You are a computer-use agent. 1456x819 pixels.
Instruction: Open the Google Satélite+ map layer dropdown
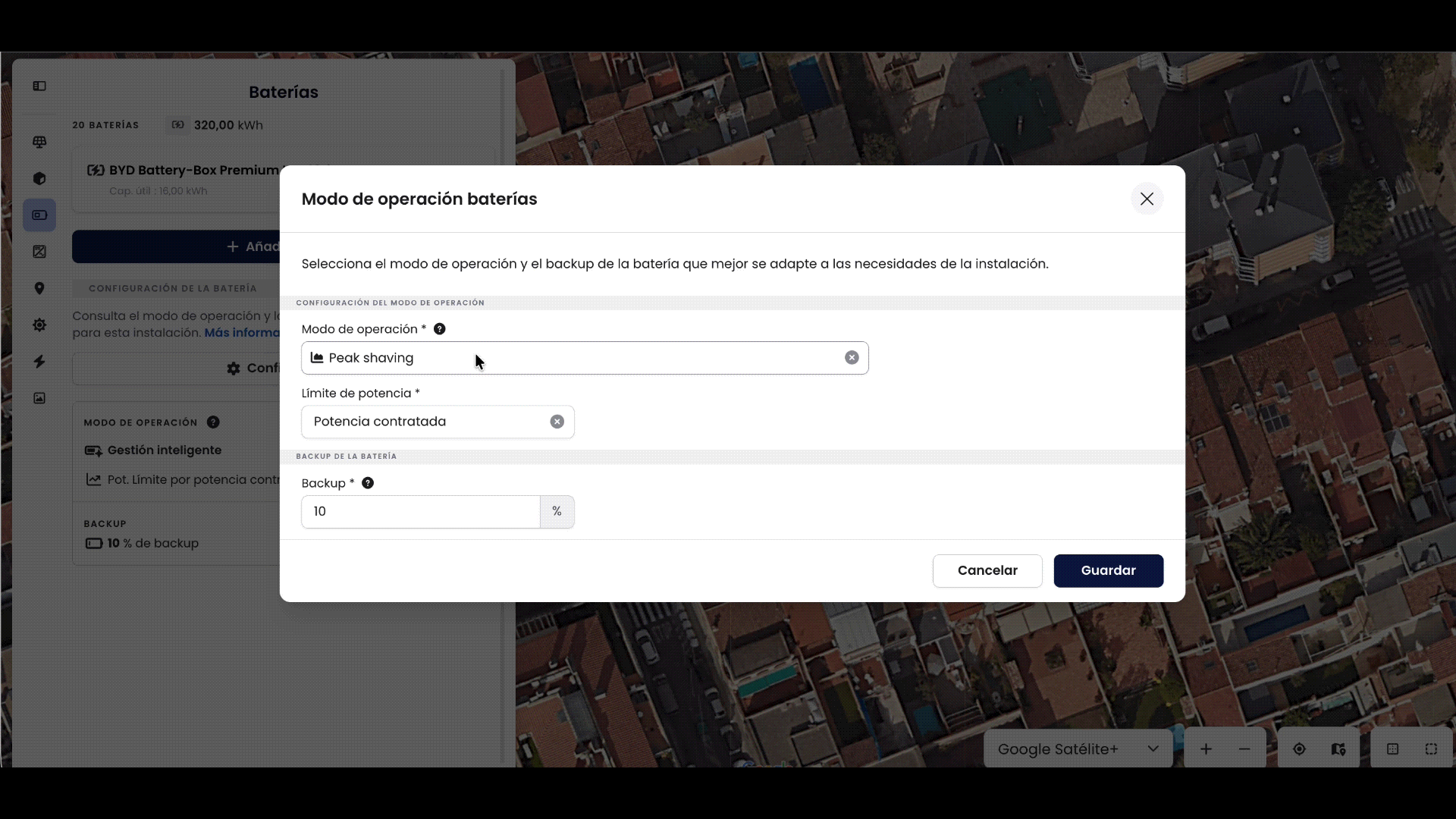[1078, 749]
